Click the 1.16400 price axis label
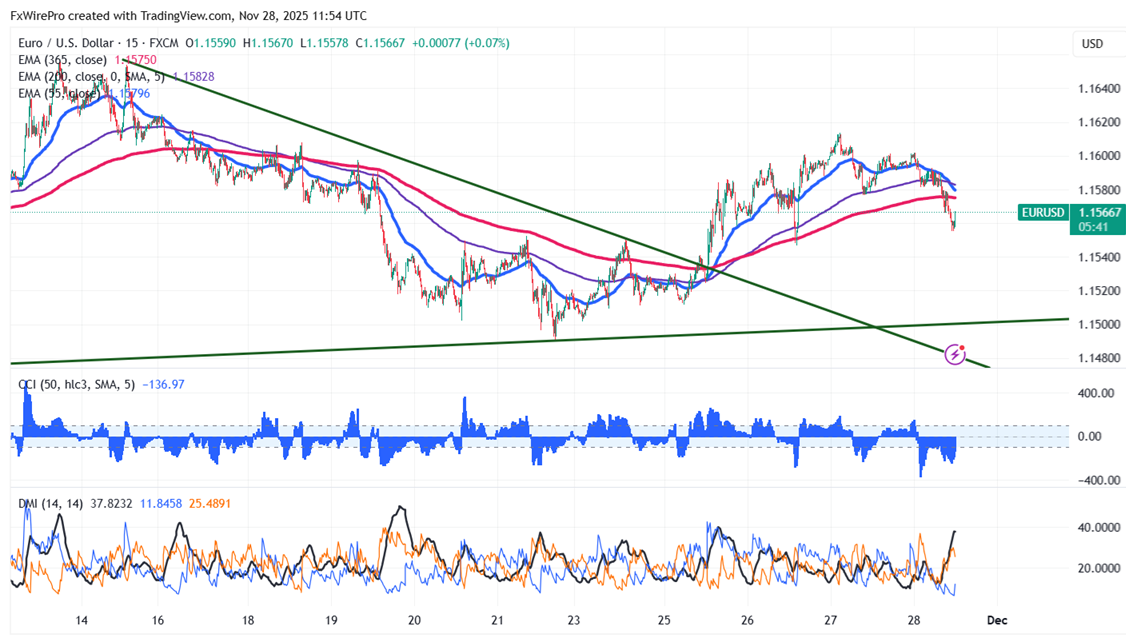The width and height of the screenshot is (1126, 640). click(1099, 89)
